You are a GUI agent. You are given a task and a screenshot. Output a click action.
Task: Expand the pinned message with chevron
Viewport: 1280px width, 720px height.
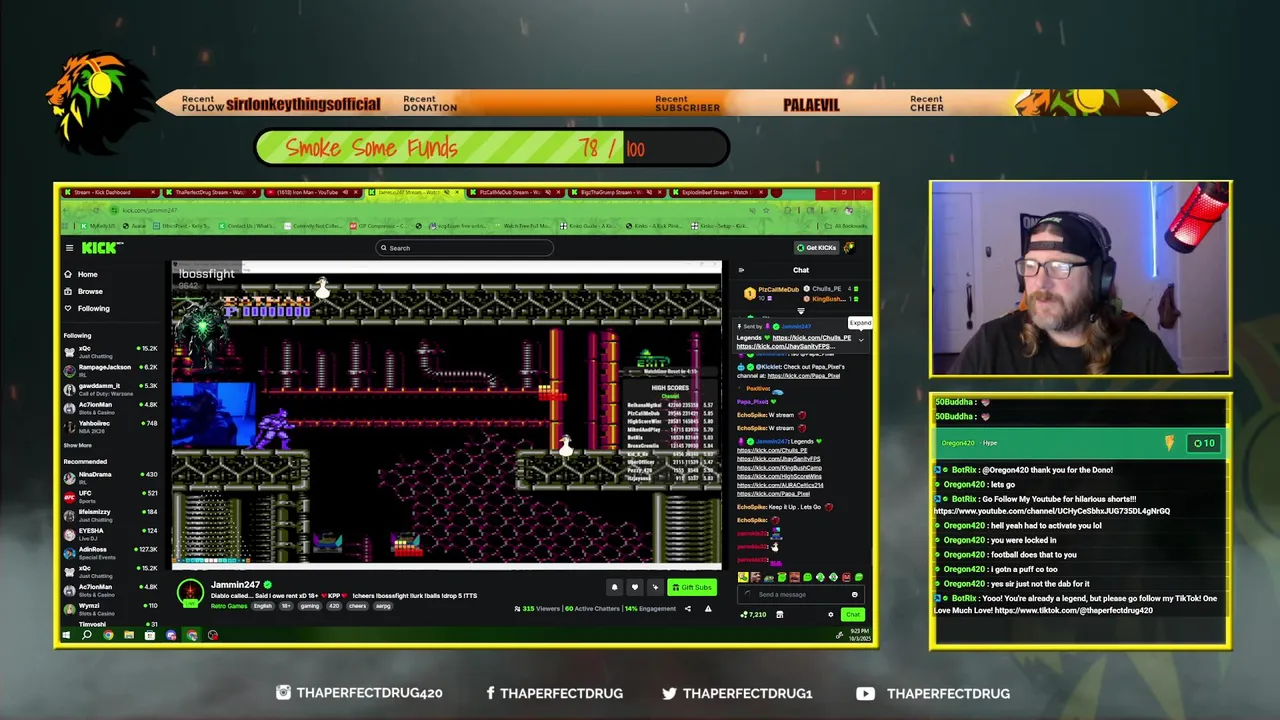point(860,339)
